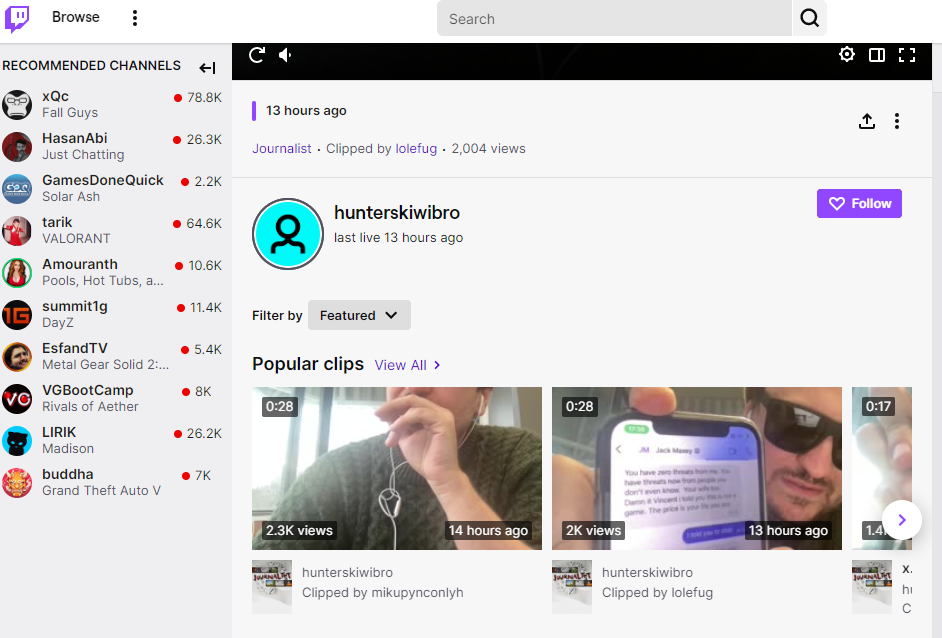Click 'Clipped by lolefug' under second clip
Screen dimensions: 942x638
click(x=657, y=593)
